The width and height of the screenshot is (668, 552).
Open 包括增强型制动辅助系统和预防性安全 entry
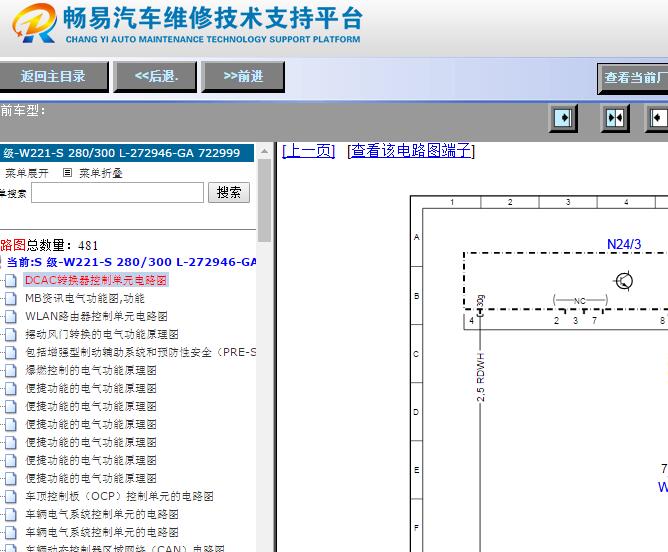[141, 352]
